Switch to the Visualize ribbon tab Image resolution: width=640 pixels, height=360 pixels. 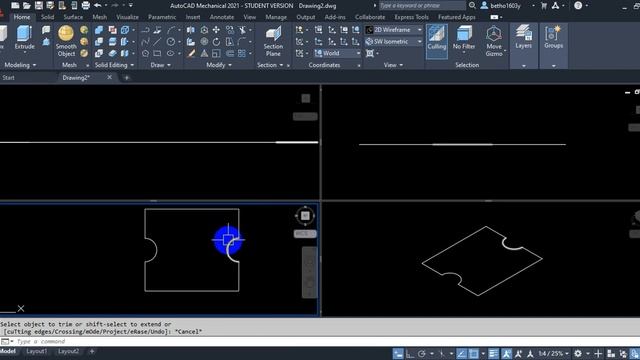(x=127, y=17)
